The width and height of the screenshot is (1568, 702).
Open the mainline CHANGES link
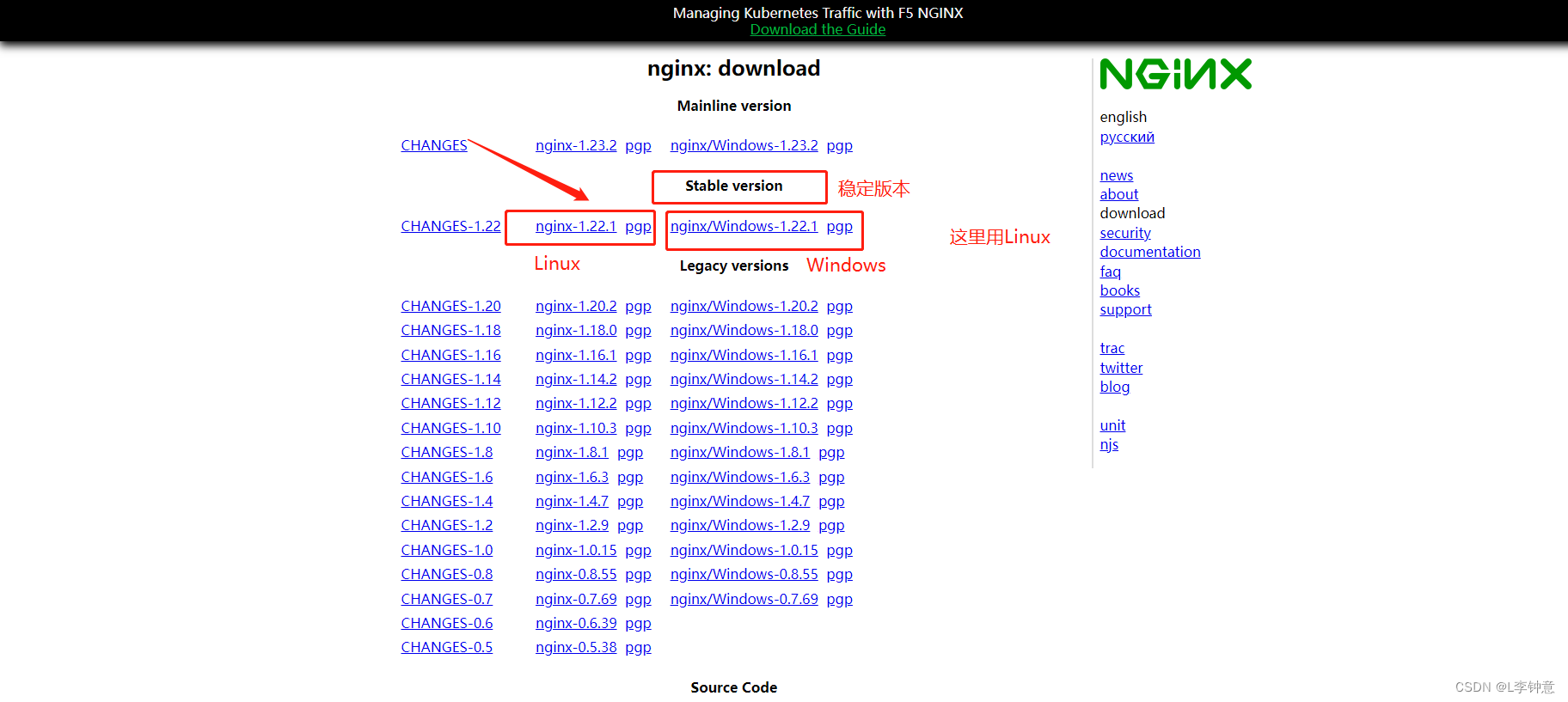pyautogui.click(x=434, y=145)
